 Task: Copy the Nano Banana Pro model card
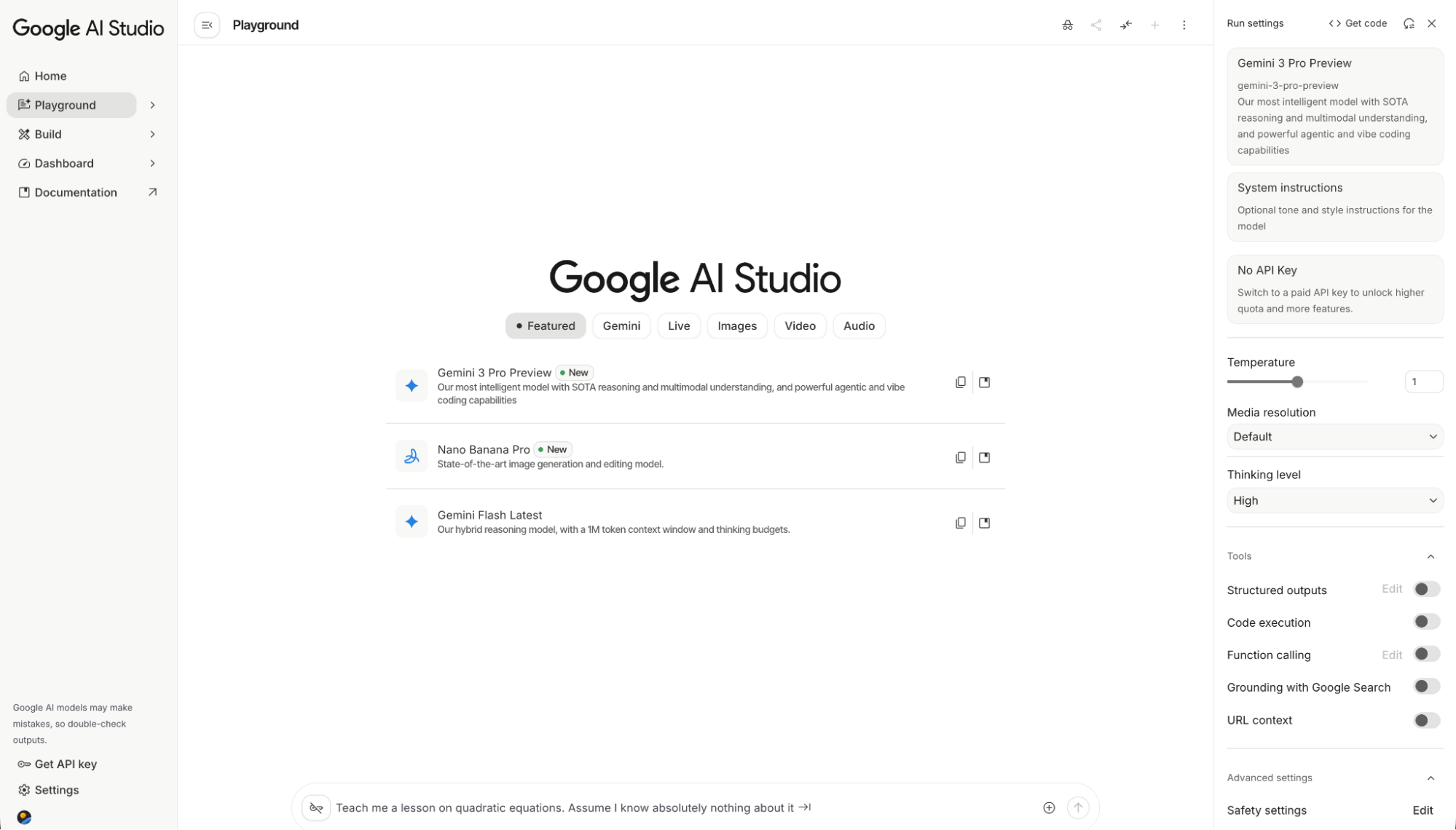coord(960,456)
